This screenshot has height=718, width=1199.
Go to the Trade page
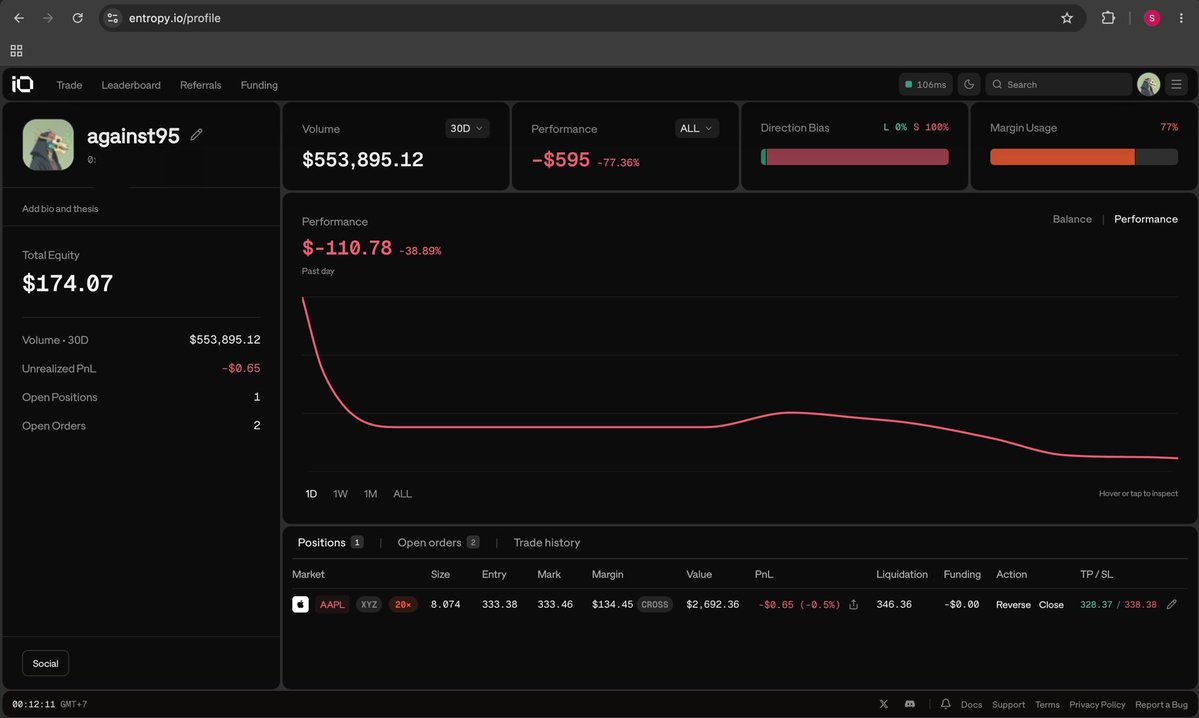point(69,85)
